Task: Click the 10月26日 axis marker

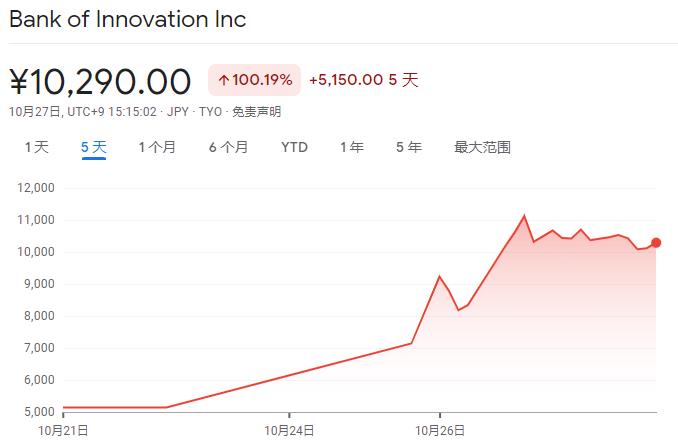Action: tap(440, 430)
